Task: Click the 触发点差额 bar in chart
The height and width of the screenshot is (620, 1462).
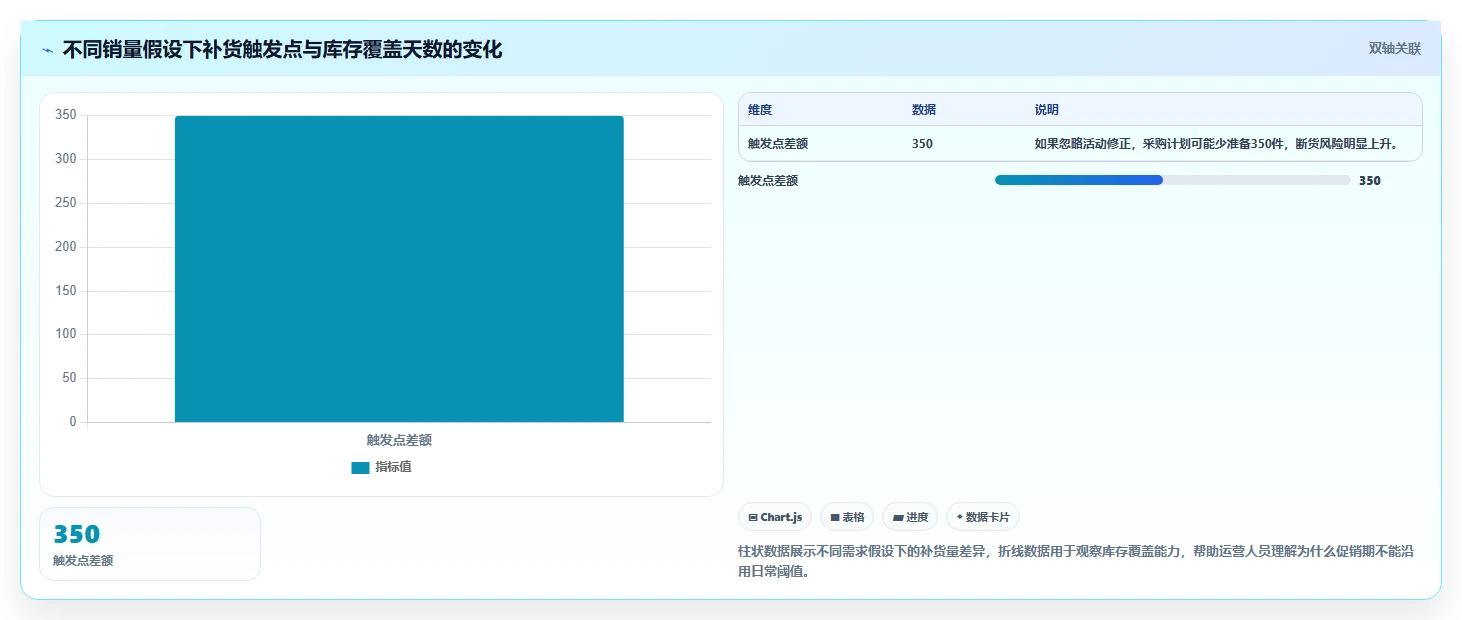Action: (x=399, y=269)
